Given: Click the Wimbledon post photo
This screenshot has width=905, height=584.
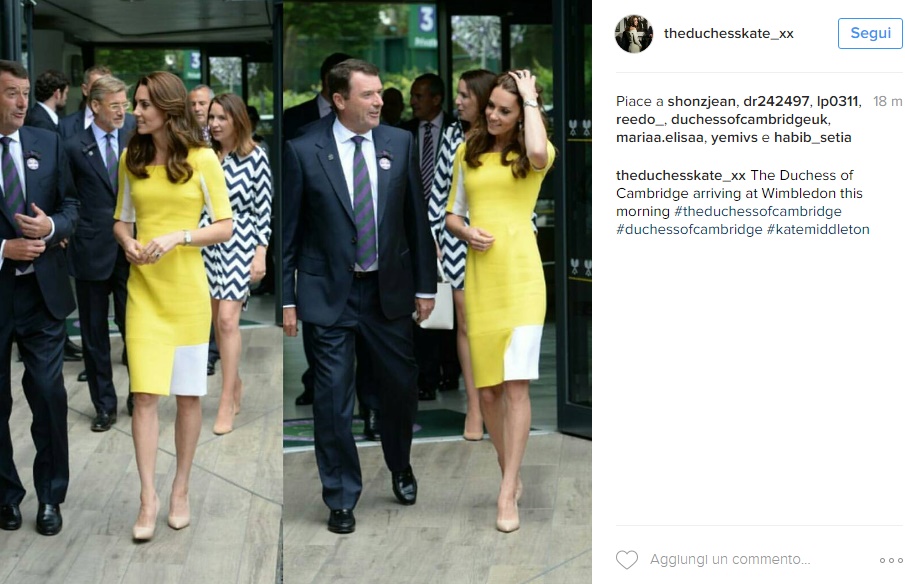Looking at the screenshot, I should coord(296,292).
